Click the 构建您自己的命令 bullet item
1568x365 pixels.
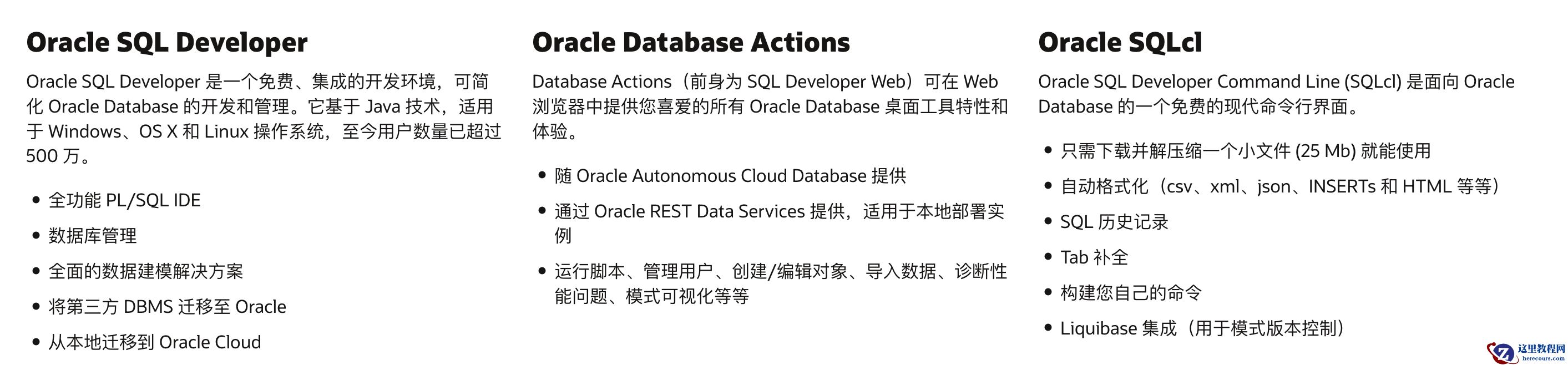(x=1130, y=292)
